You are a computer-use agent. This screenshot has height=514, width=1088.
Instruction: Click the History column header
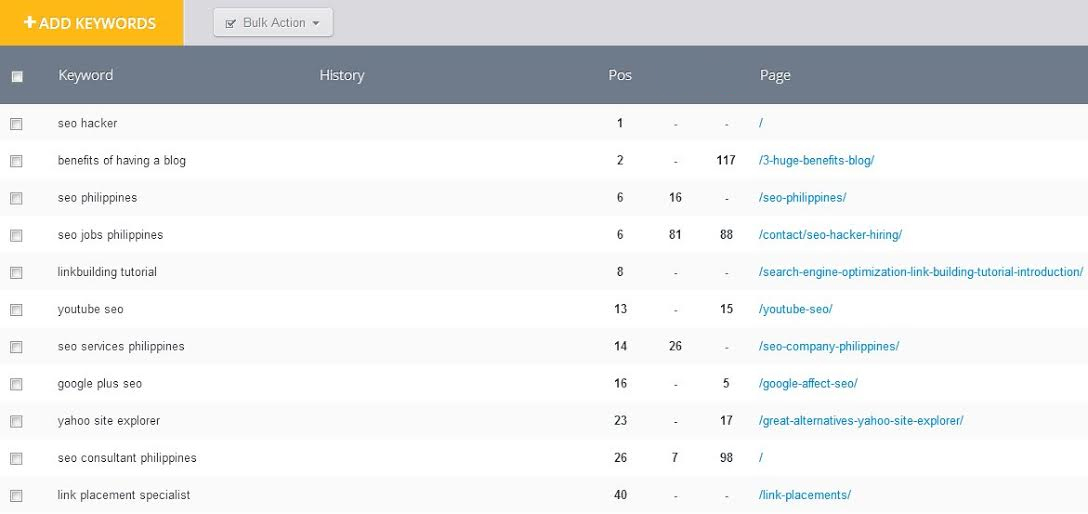click(x=341, y=75)
